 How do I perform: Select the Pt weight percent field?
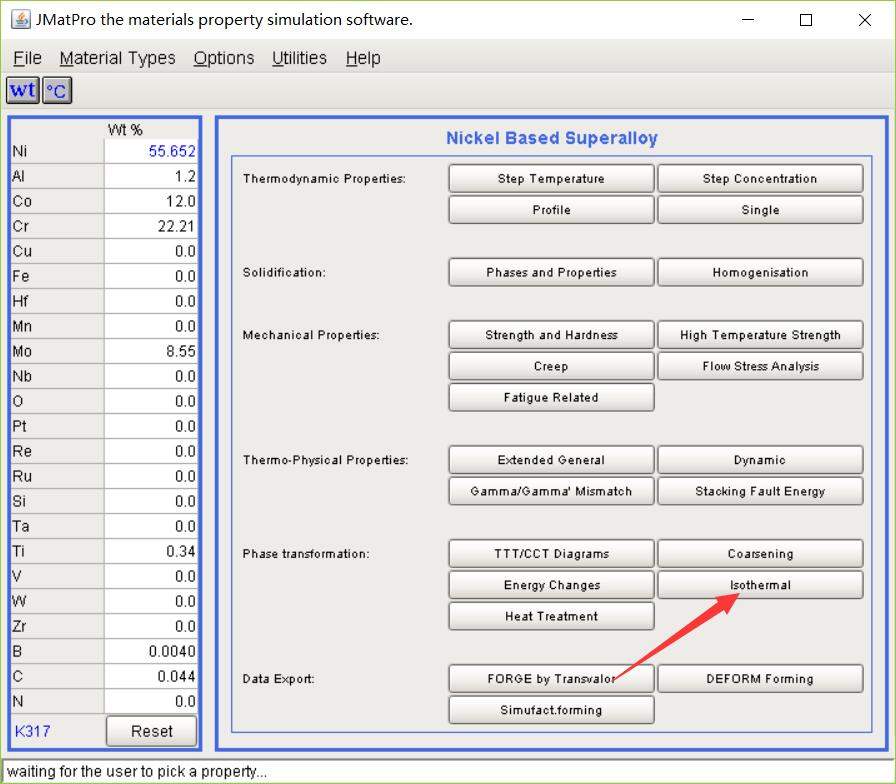(151, 426)
